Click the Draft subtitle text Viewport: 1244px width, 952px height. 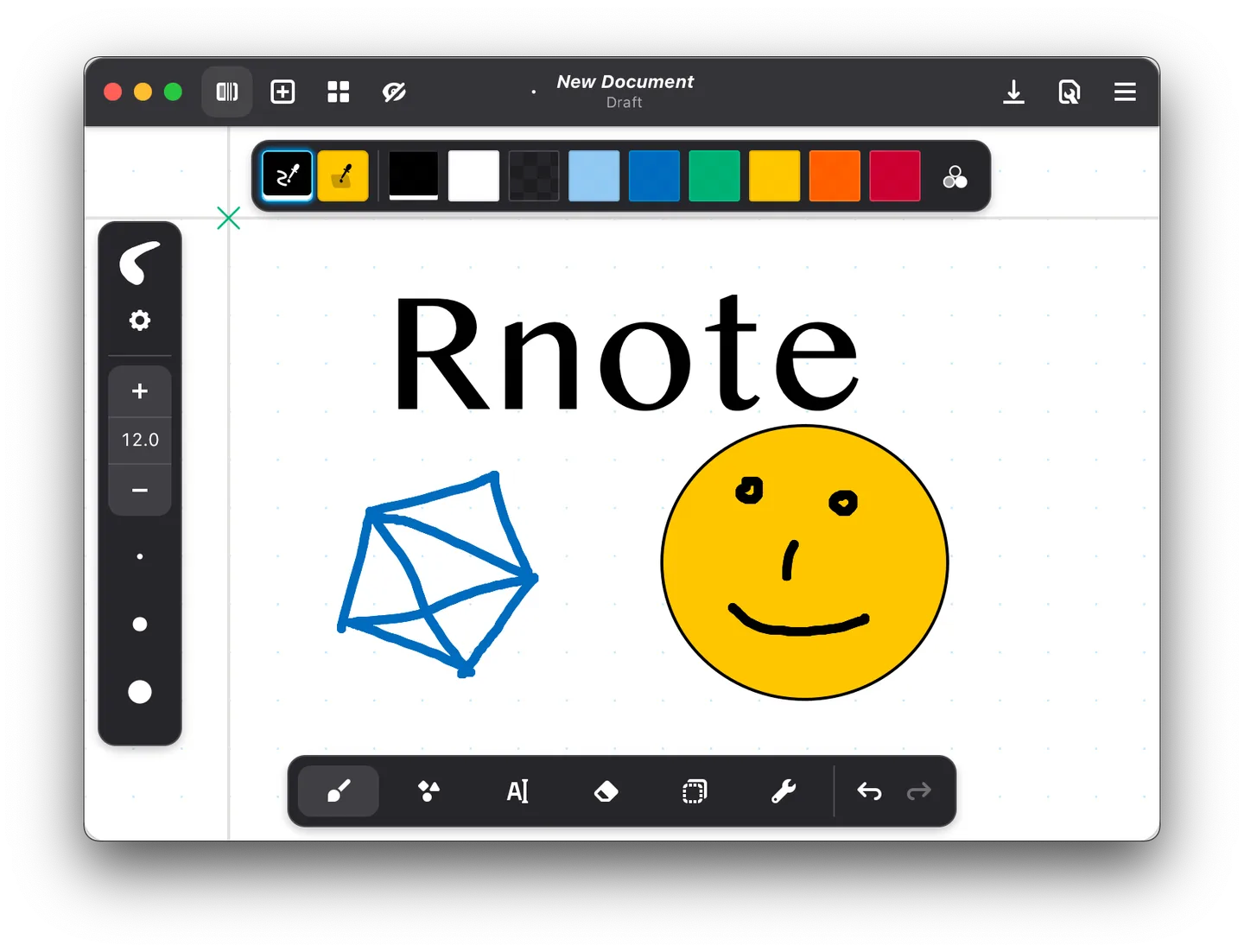pyautogui.click(x=624, y=103)
